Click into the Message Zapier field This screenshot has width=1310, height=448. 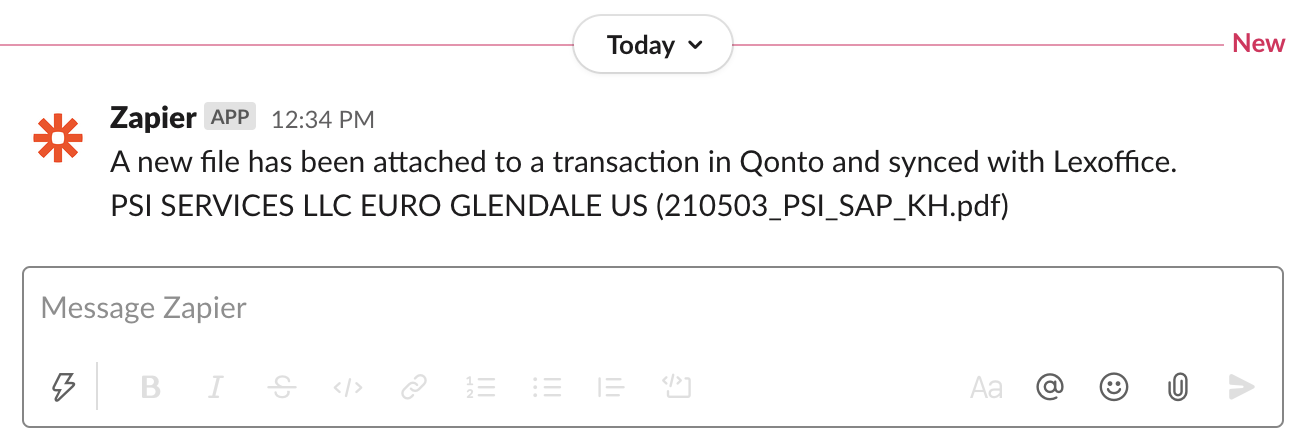[x=653, y=308]
